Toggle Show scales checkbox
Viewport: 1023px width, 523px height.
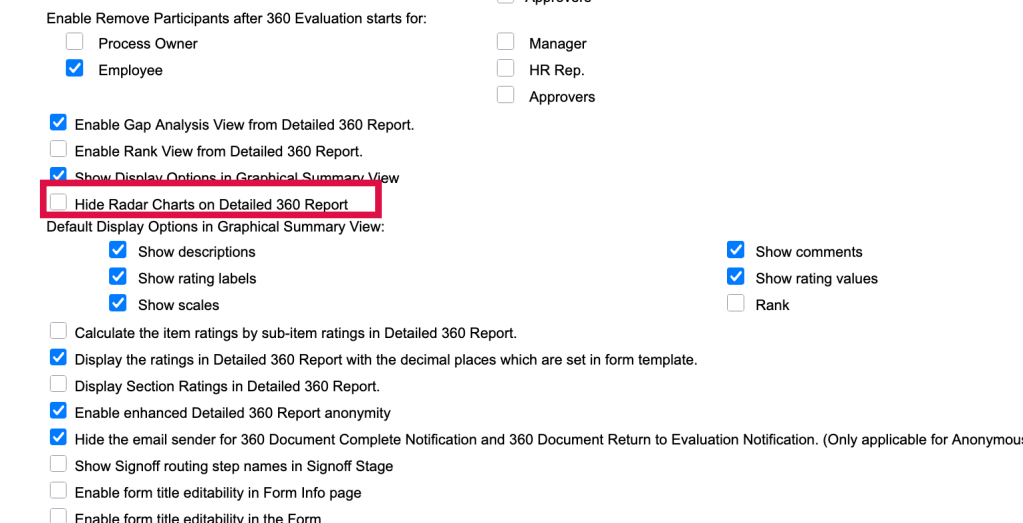pyautogui.click(x=118, y=304)
